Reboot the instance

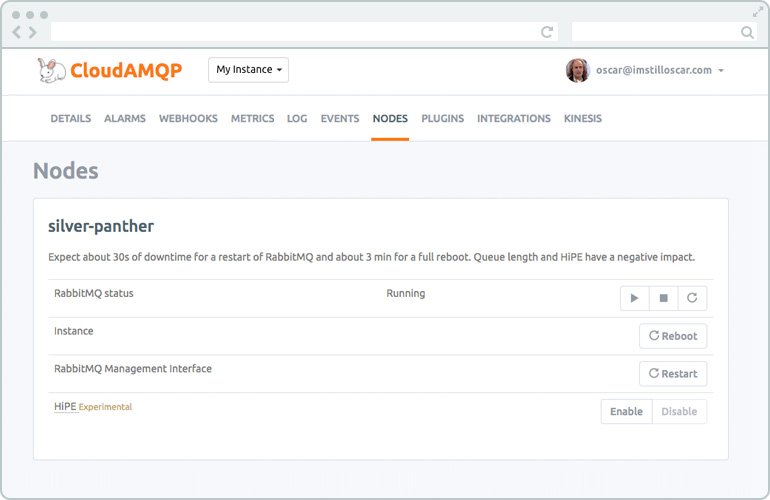click(673, 336)
